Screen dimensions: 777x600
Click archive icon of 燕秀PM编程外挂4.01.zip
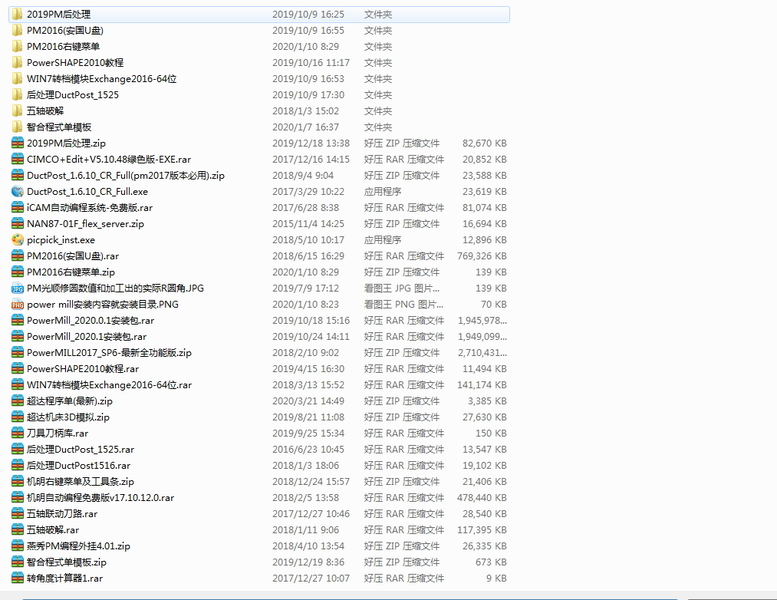17,545
